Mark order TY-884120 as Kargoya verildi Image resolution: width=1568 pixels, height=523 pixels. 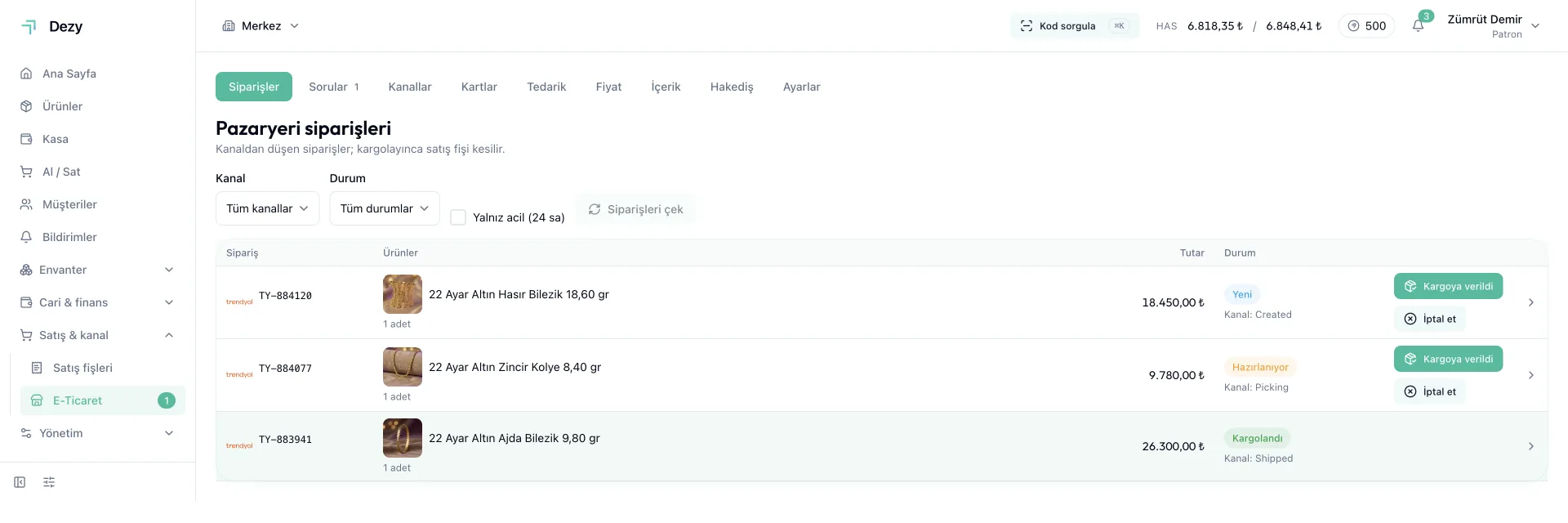coord(1448,286)
